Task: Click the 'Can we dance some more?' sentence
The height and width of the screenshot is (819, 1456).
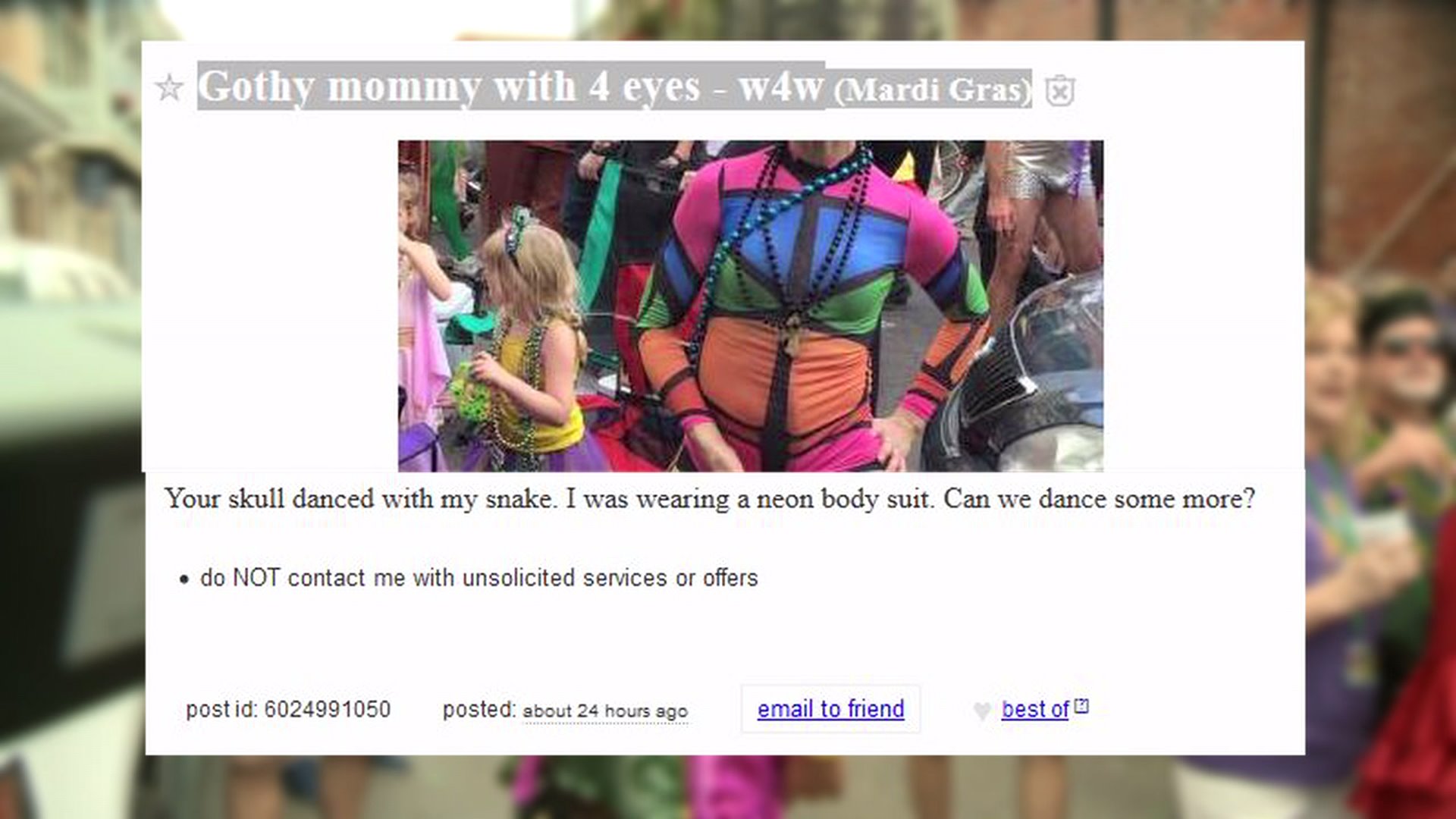Action: 1099,499
